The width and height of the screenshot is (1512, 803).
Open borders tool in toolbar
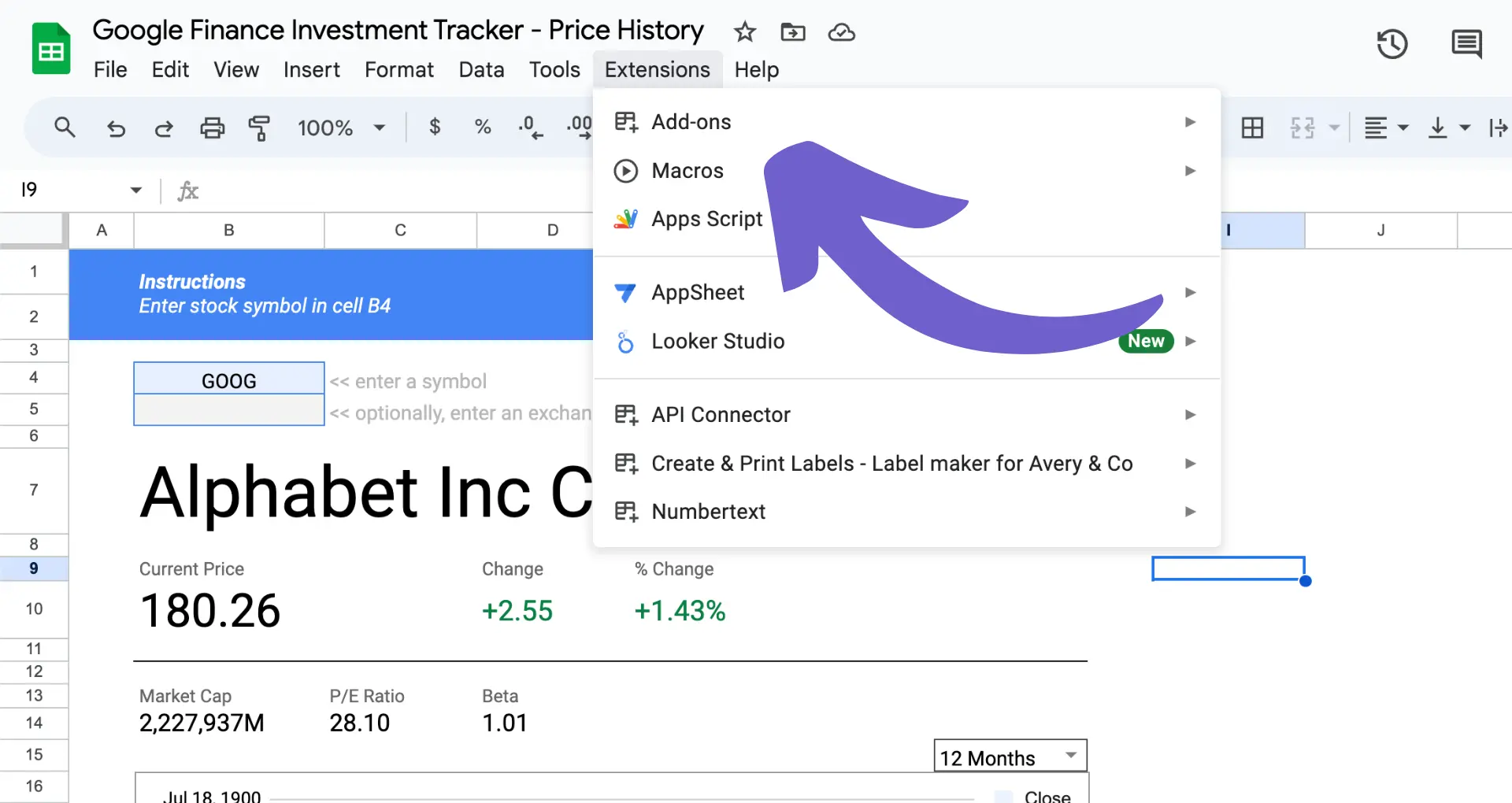click(1252, 128)
